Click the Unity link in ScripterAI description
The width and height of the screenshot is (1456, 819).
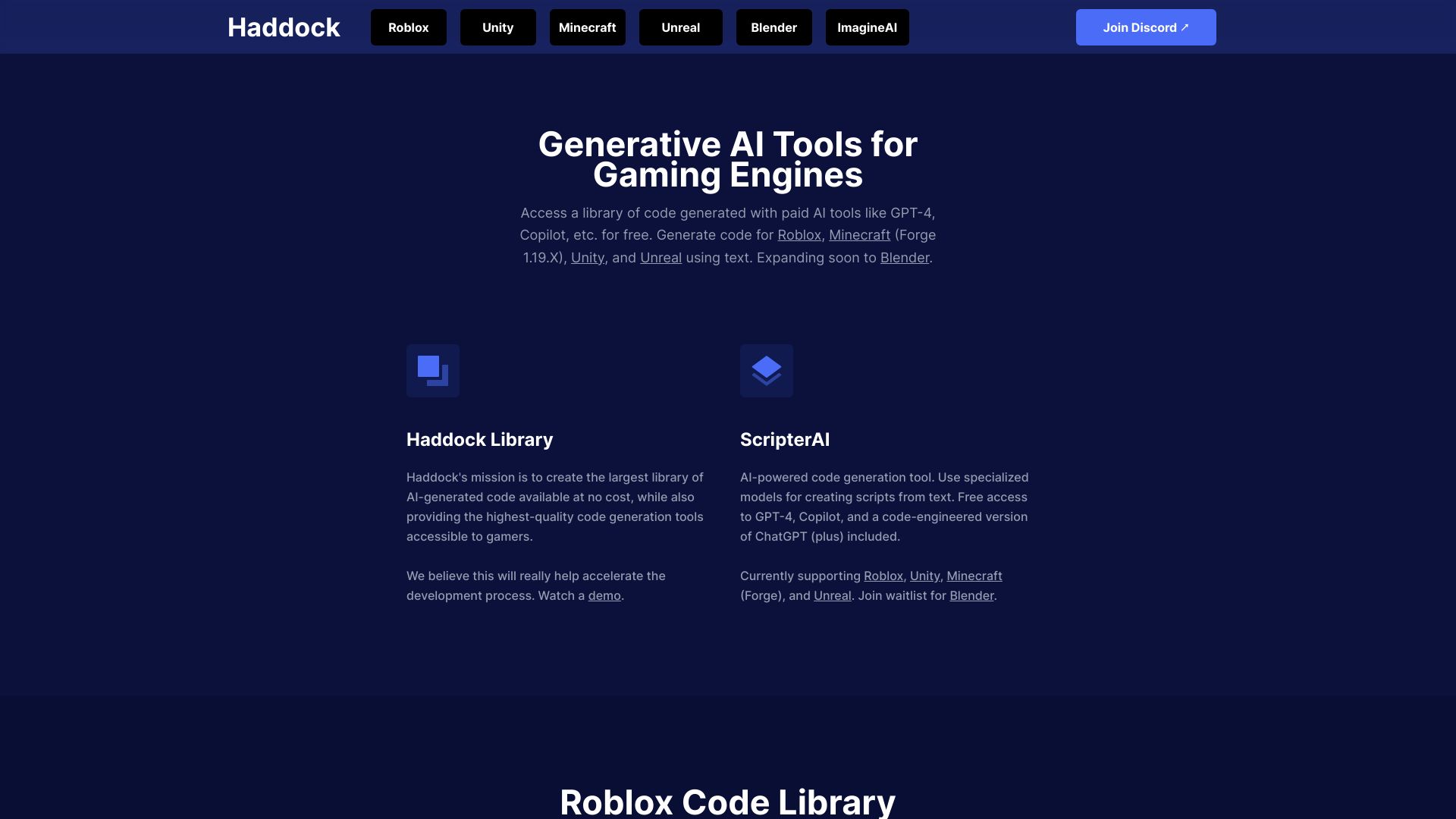click(924, 576)
